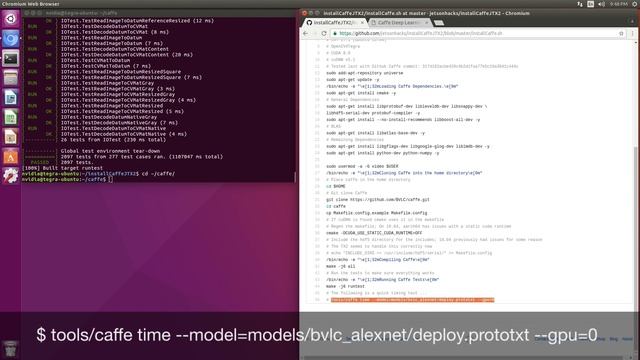Click the Chromium window title bar
The width and height of the screenshot is (640, 360).
(469, 13)
